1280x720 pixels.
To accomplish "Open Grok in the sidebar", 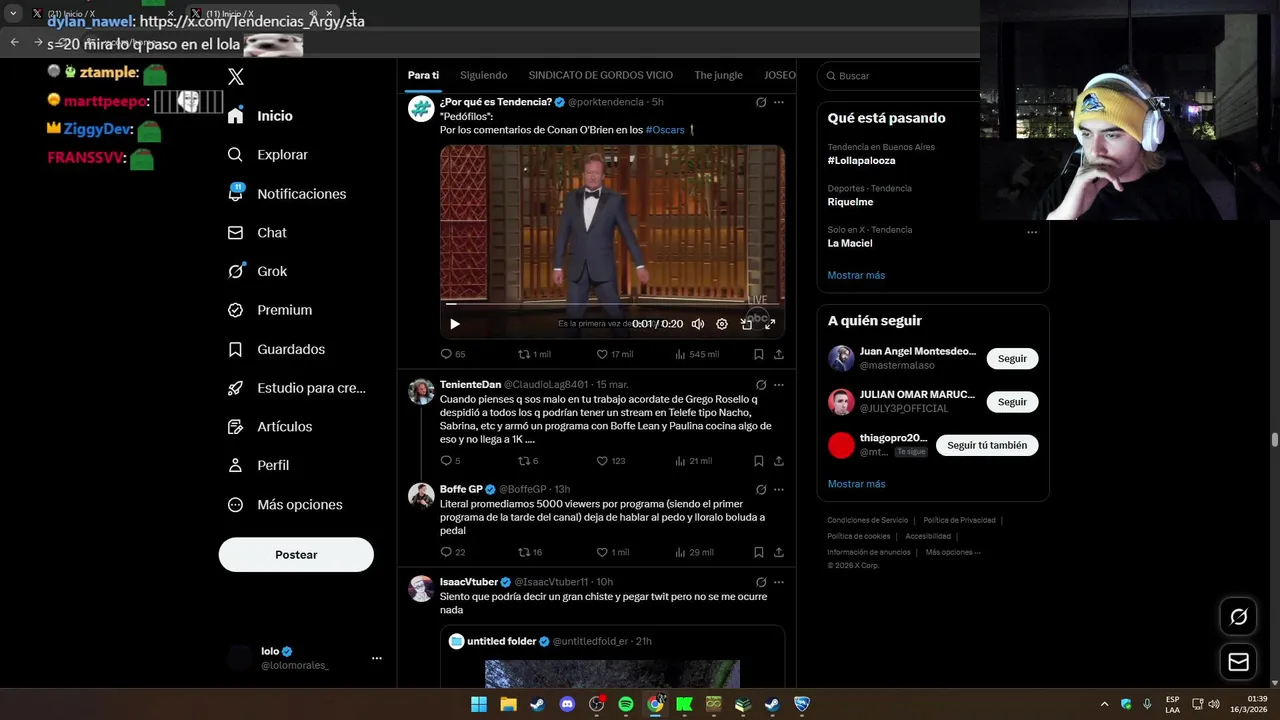I will click(256, 271).
